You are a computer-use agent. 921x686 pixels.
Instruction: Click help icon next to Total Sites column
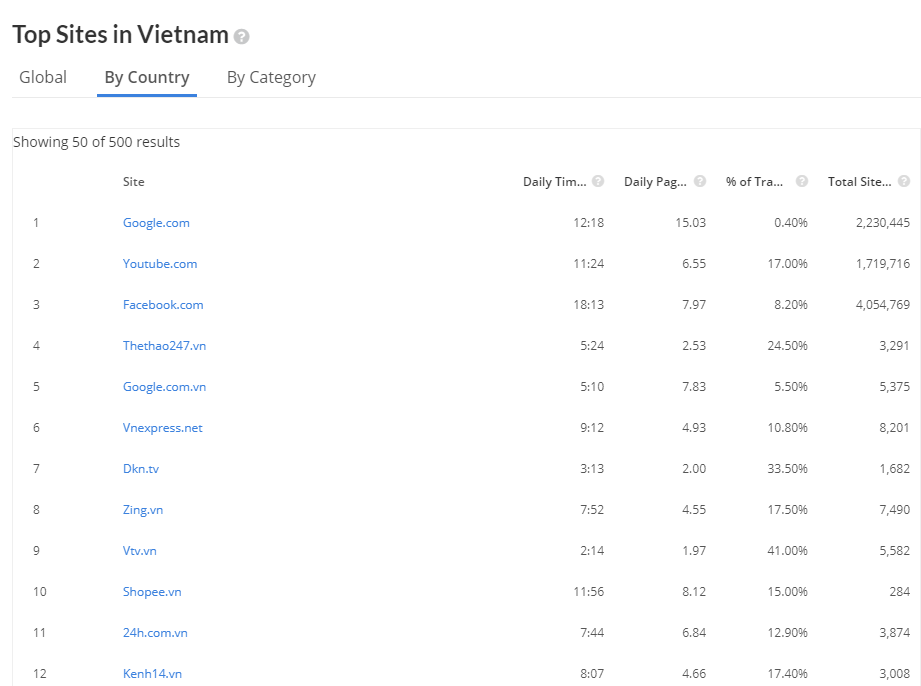pos(904,181)
